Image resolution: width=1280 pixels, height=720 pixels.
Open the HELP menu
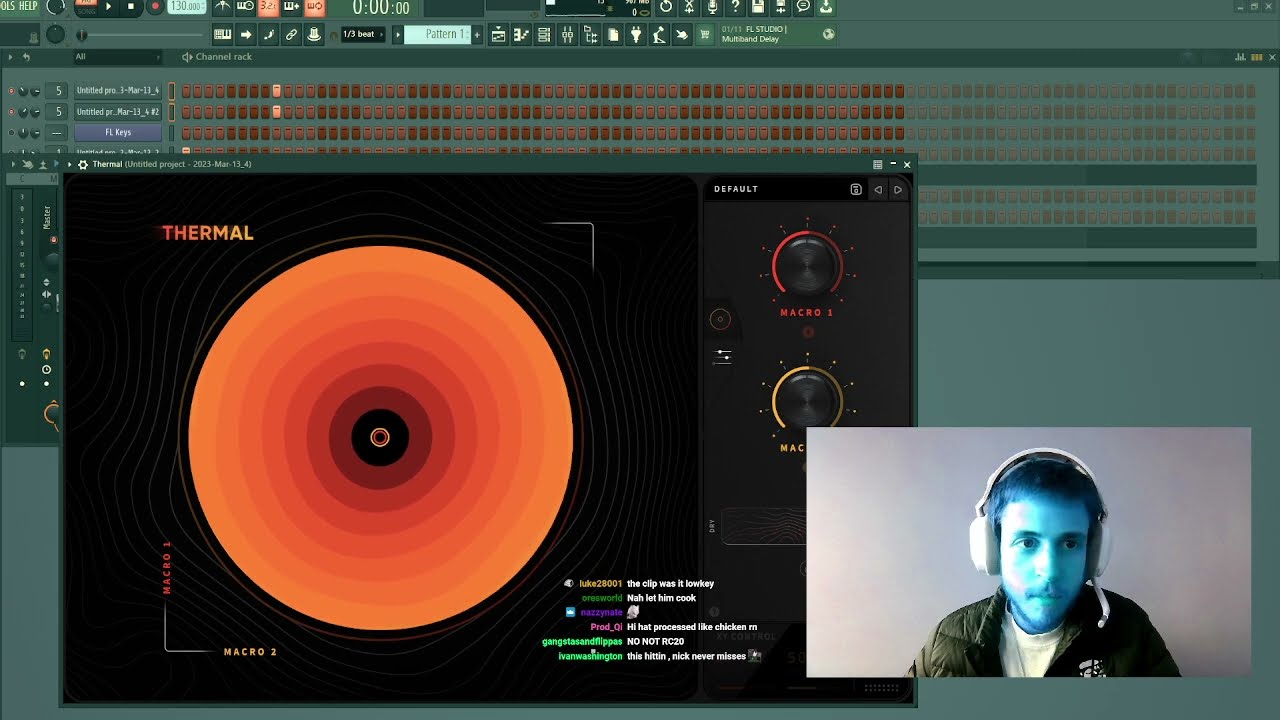pyautogui.click(x=28, y=6)
